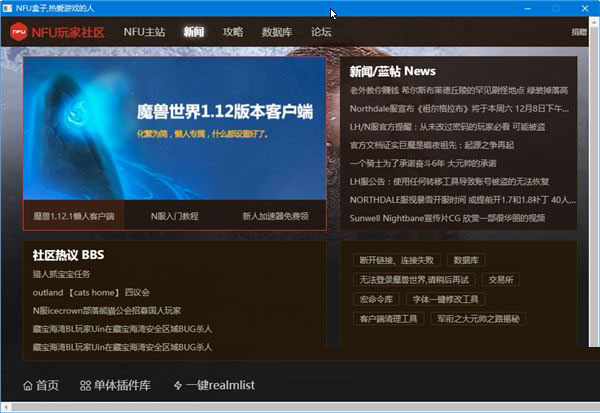Open the NFU主站 navigation item
This screenshot has width=600, height=413.
tap(144, 32)
